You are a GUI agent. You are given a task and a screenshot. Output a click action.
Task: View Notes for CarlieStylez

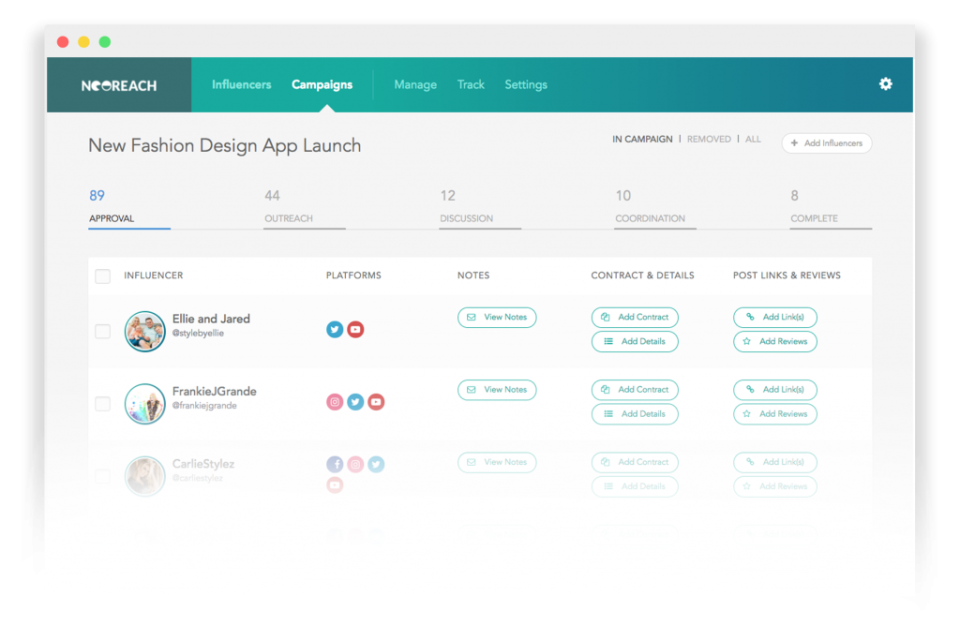coord(497,462)
